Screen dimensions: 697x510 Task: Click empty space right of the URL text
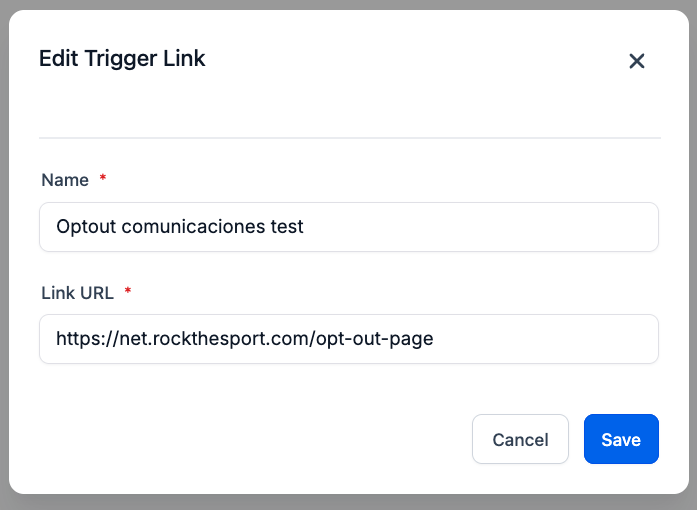[545, 339]
